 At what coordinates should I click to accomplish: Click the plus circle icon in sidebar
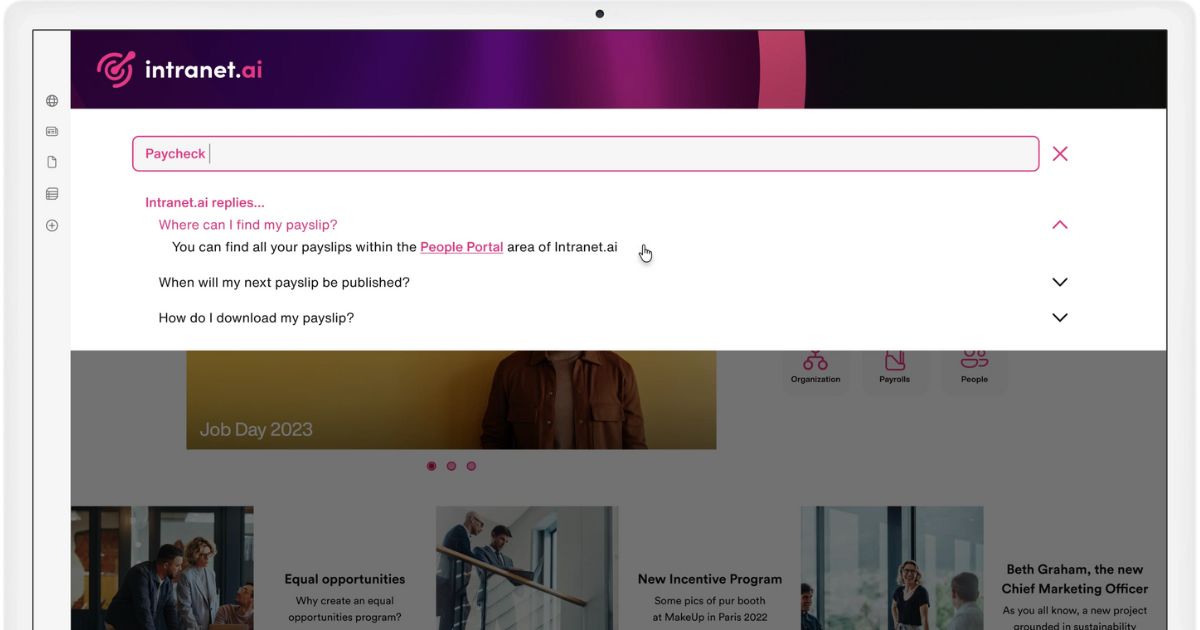tap(52, 226)
